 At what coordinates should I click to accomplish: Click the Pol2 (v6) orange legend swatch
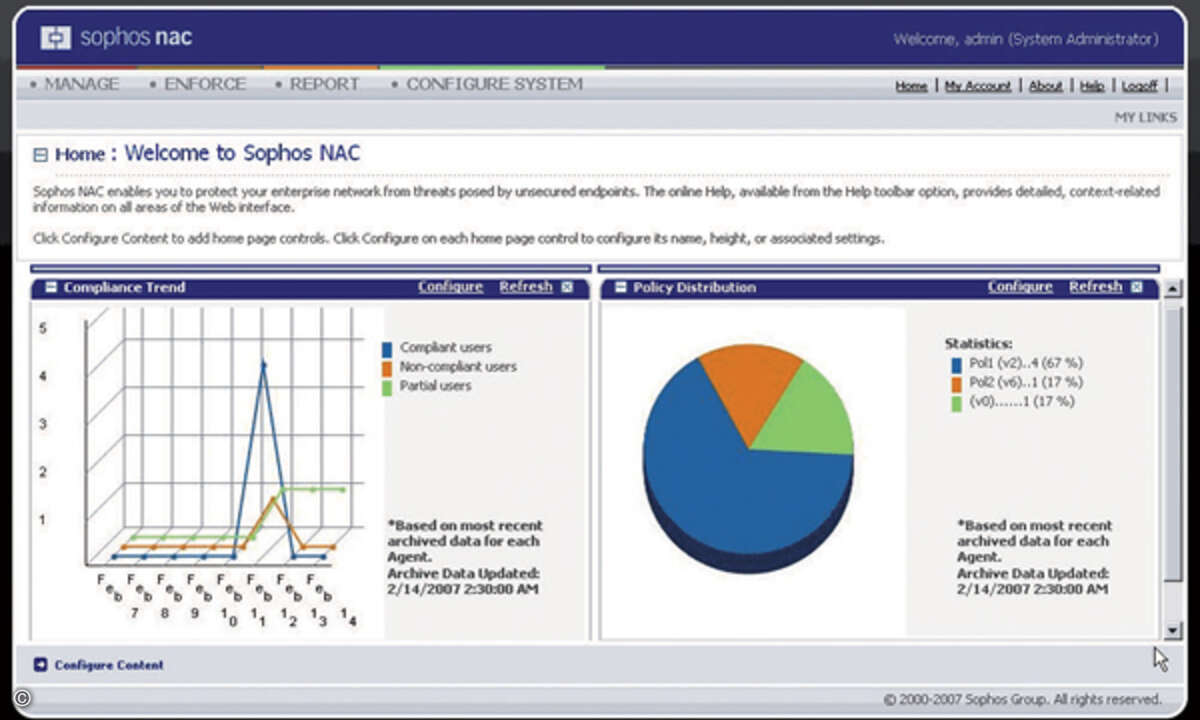(x=957, y=383)
